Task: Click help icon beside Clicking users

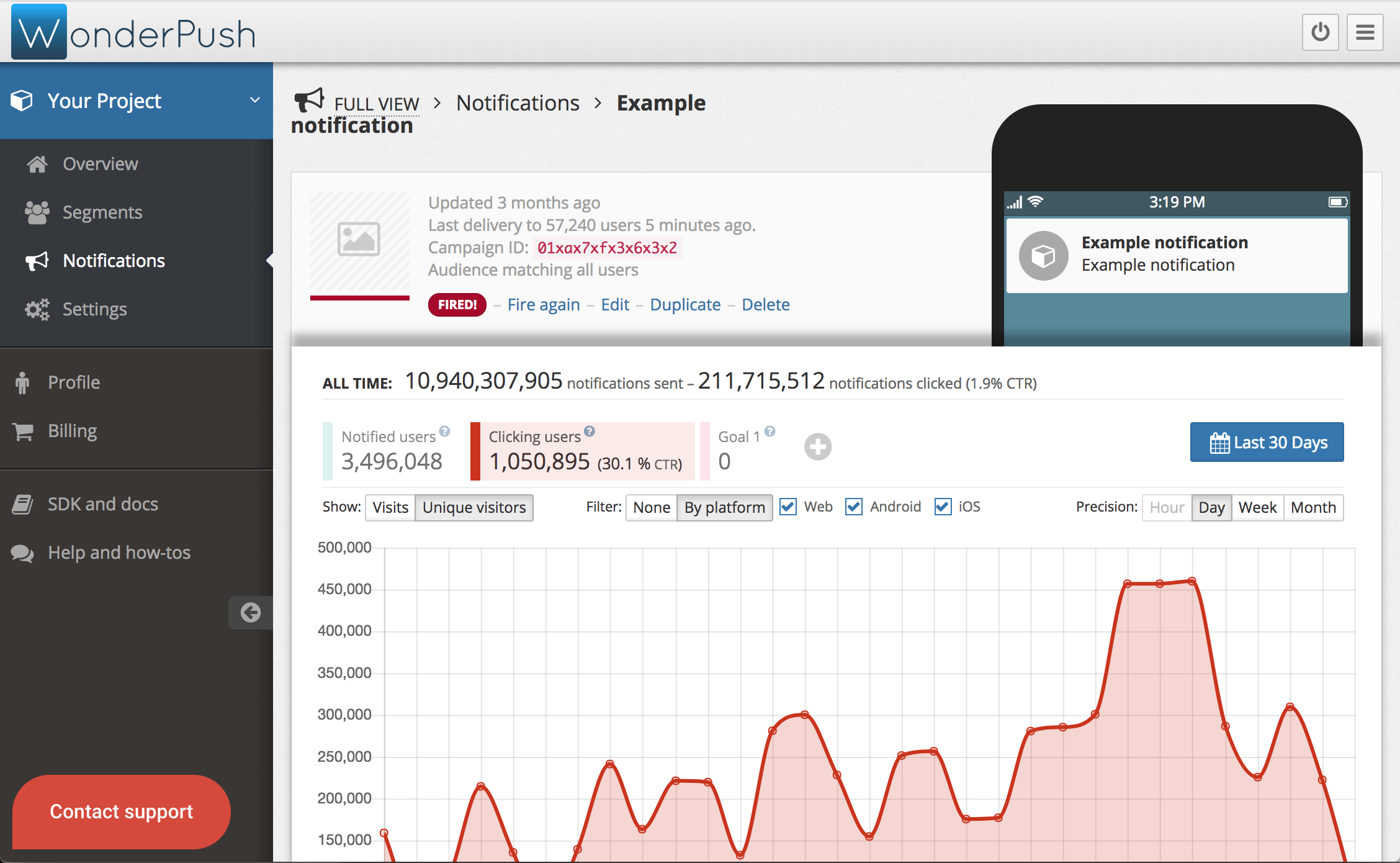Action: 590,431
